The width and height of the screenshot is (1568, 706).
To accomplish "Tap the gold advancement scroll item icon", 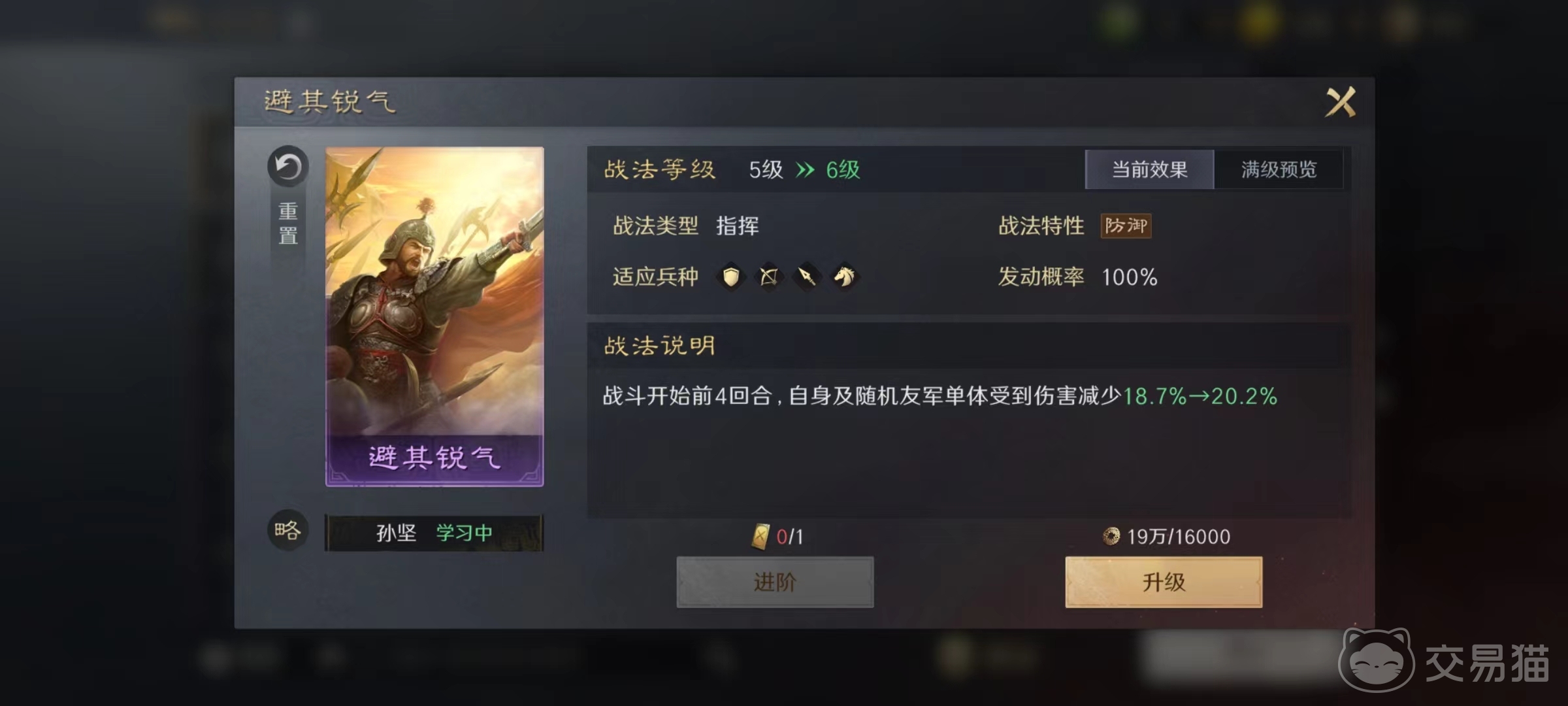I will [760, 537].
